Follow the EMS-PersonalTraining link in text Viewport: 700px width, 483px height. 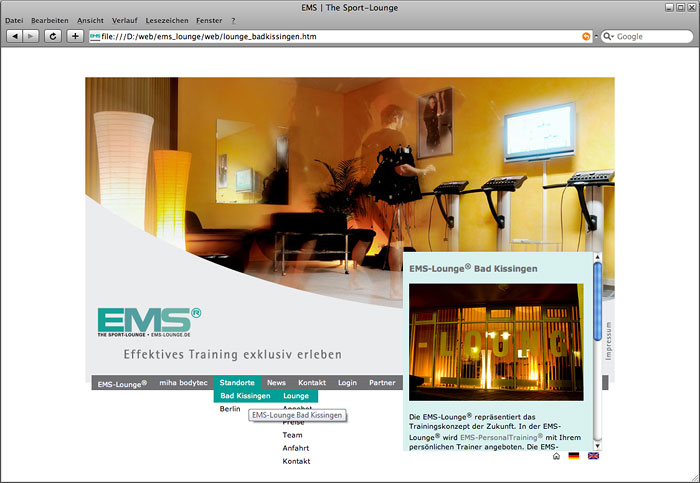coord(501,437)
